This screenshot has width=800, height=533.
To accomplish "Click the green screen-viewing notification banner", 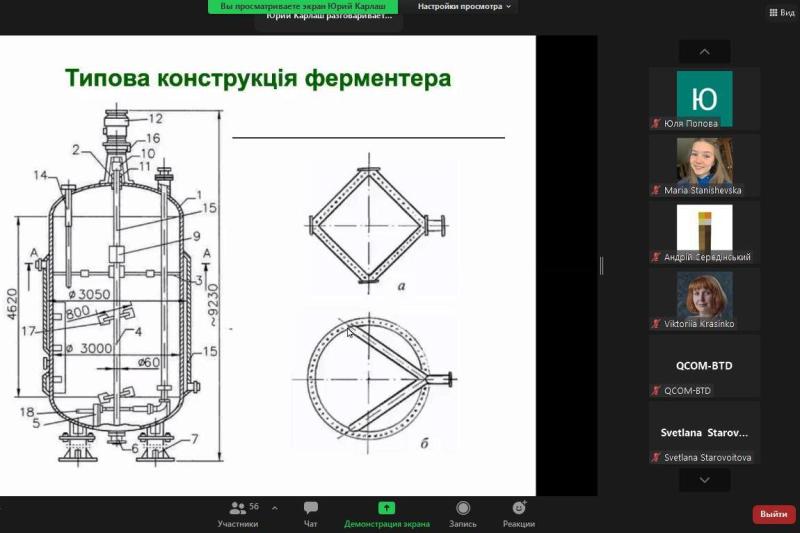I will pyautogui.click(x=303, y=7).
